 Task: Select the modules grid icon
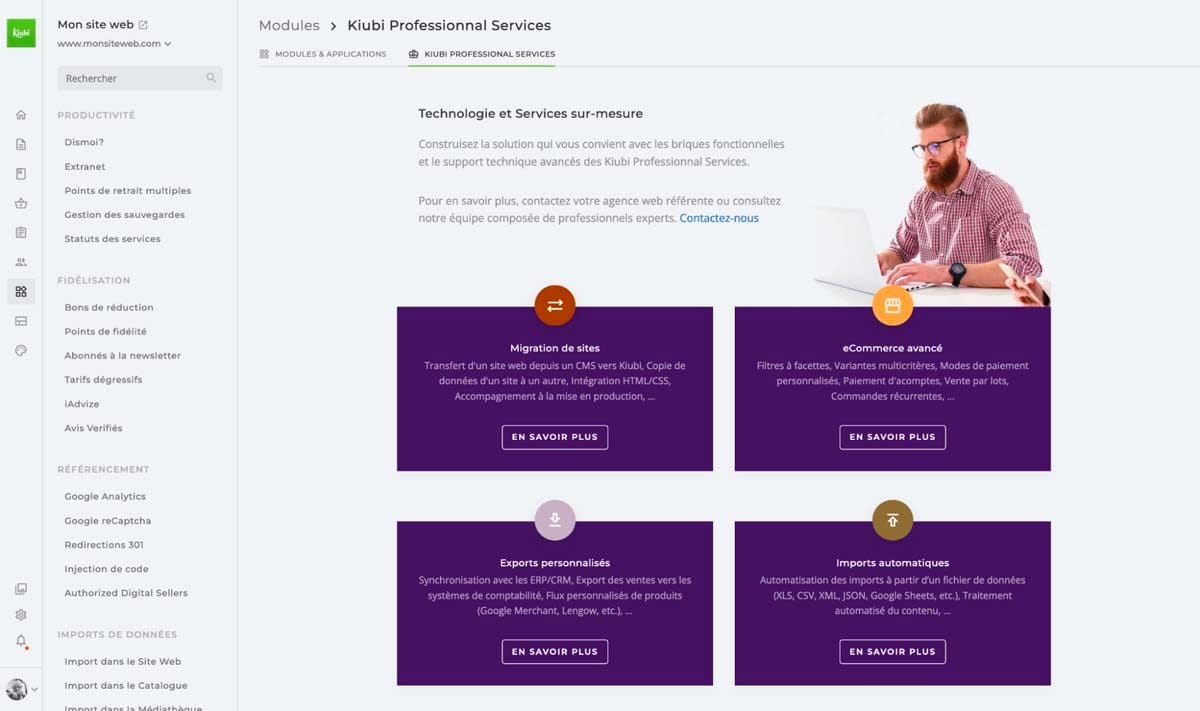pos(21,292)
